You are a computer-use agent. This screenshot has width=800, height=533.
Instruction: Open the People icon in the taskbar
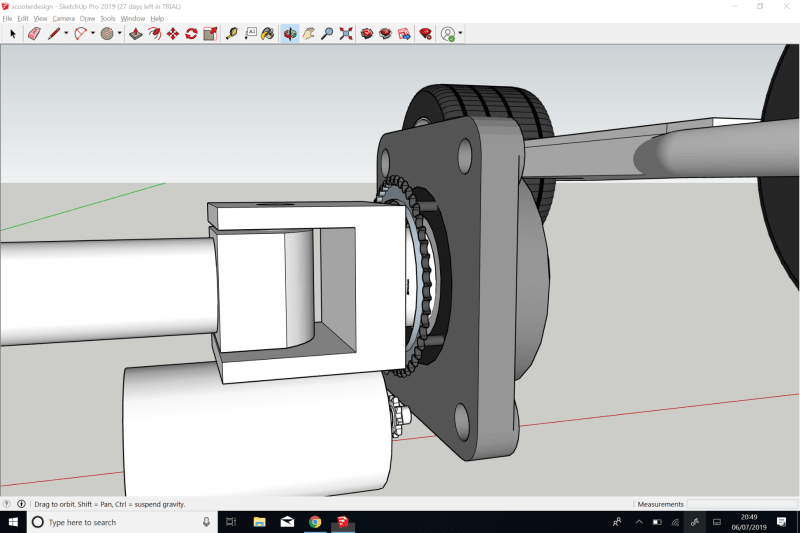(617, 522)
